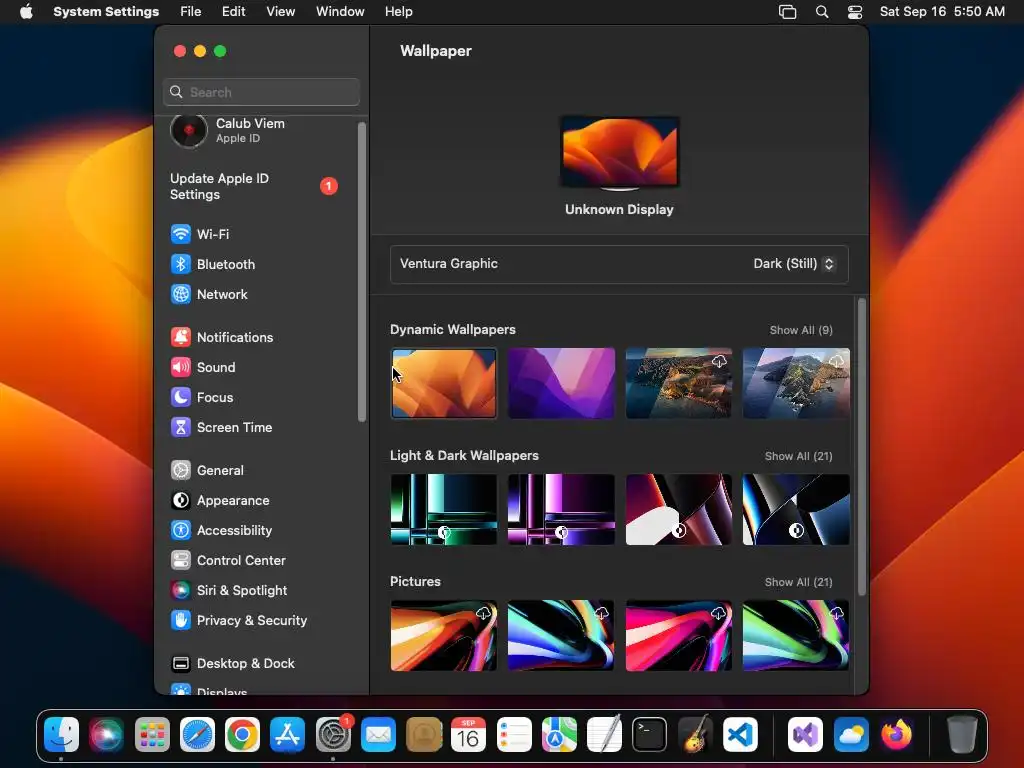Open the View menu
Screen dimensions: 1024x768
(280, 12)
